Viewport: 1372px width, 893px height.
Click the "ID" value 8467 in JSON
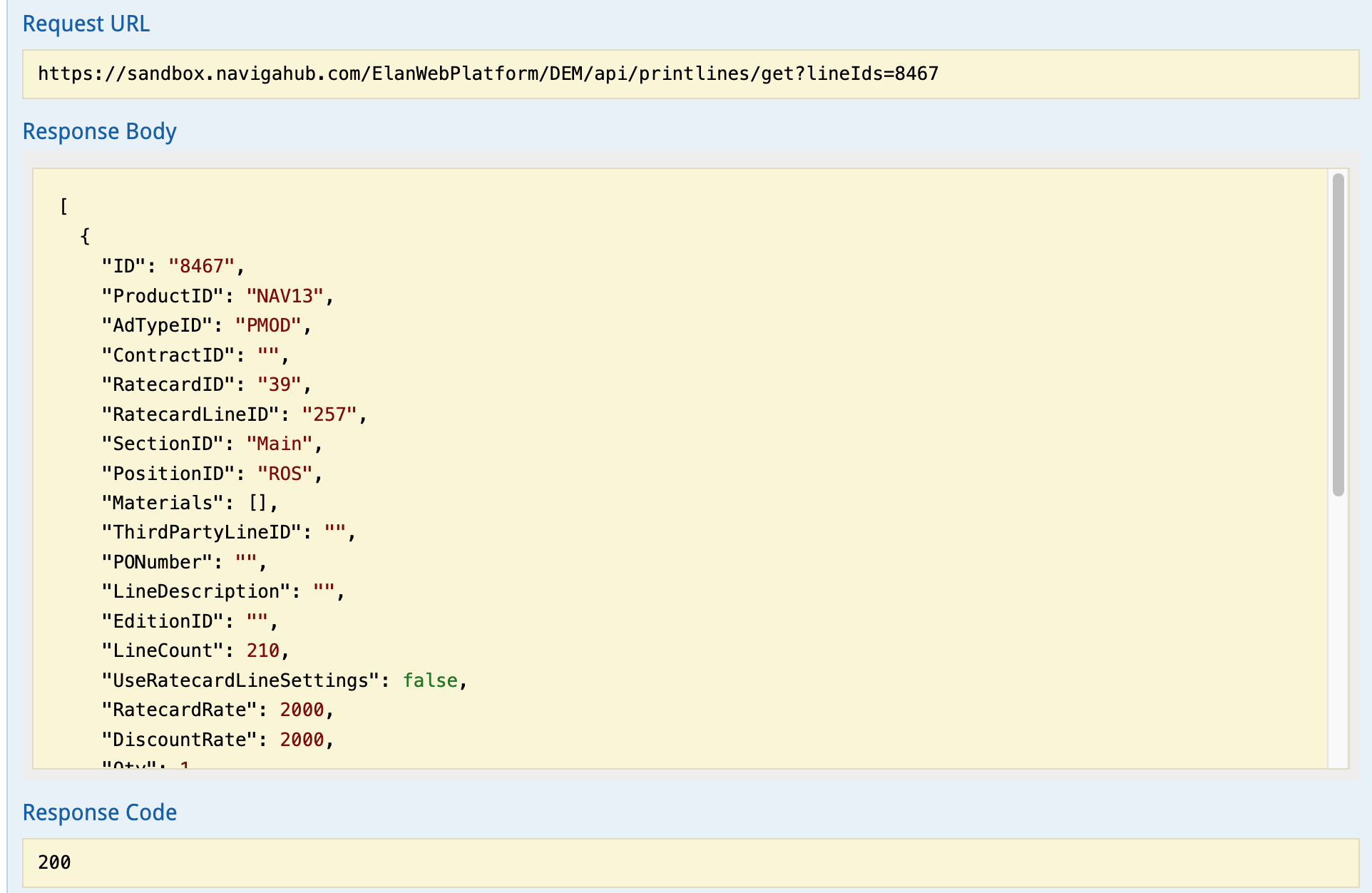pos(201,267)
